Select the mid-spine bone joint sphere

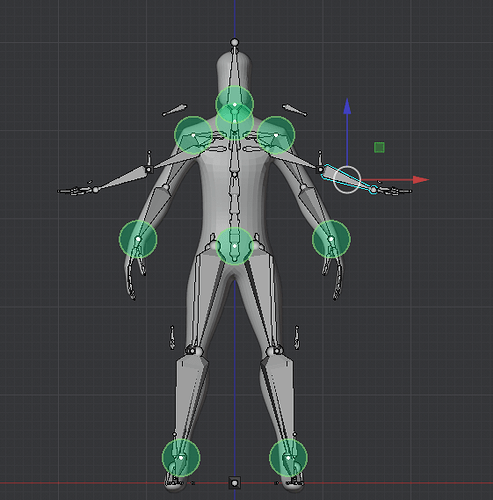(x=235, y=174)
